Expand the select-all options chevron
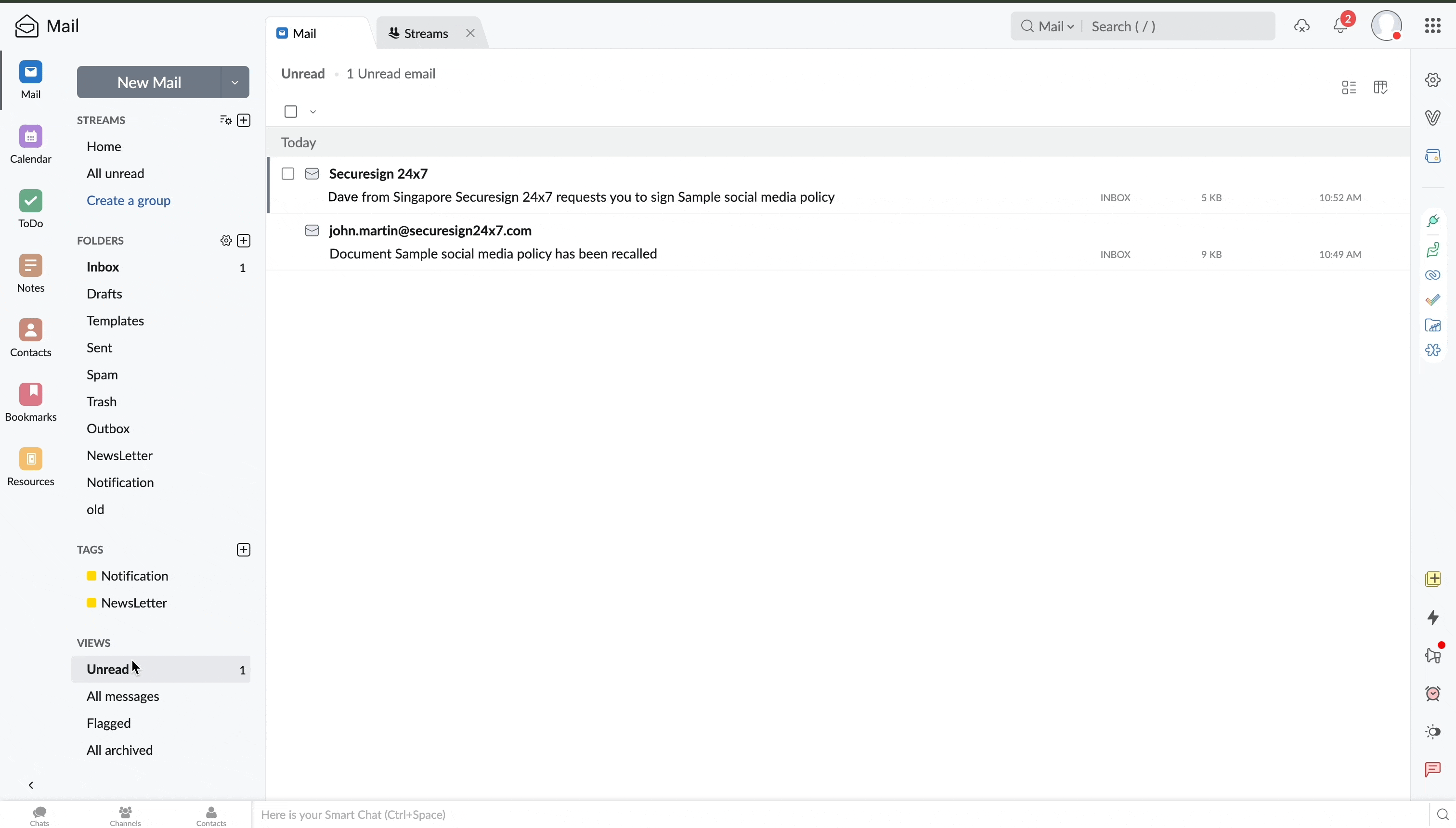The width and height of the screenshot is (1456, 828). 313,112
